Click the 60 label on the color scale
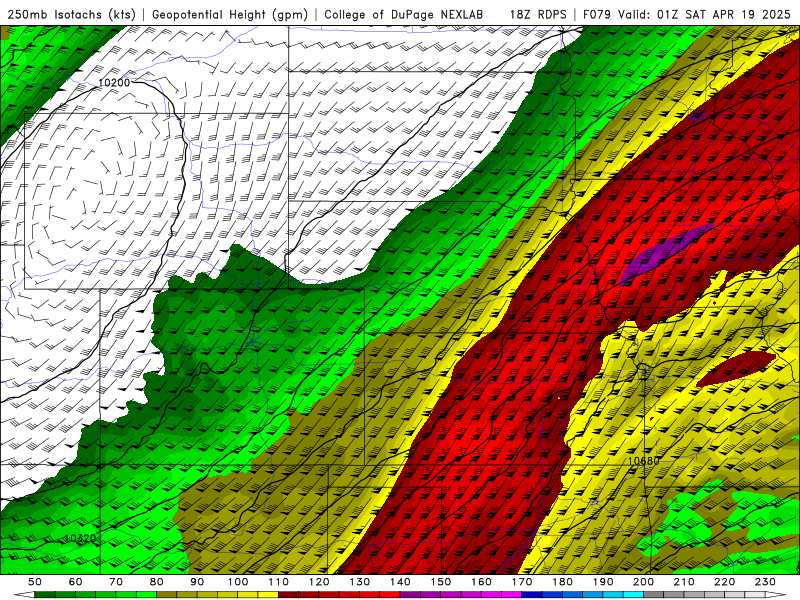 pyautogui.click(x=76, y=582)
